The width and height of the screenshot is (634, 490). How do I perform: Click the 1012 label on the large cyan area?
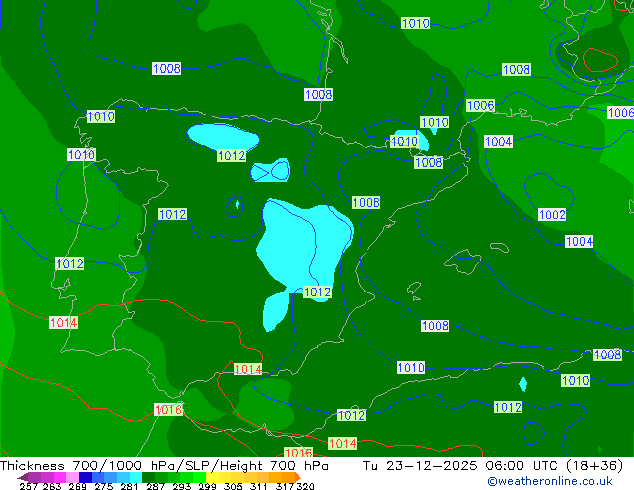317,292
